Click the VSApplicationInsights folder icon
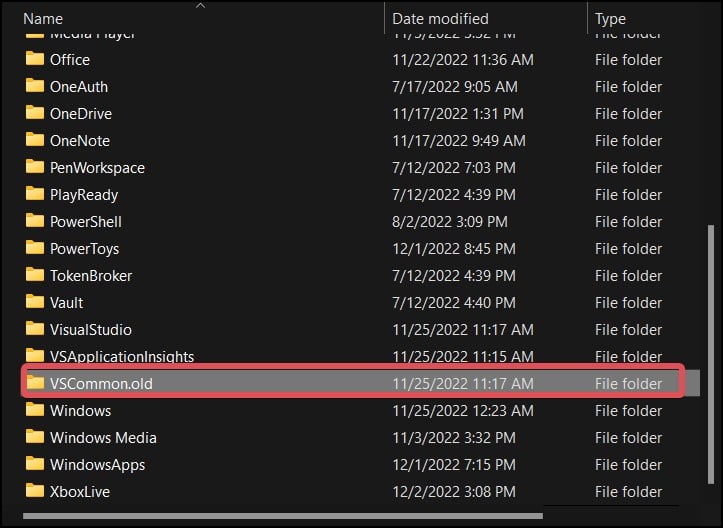Screen dimensions: 723x528 click(x=35, y=356)
